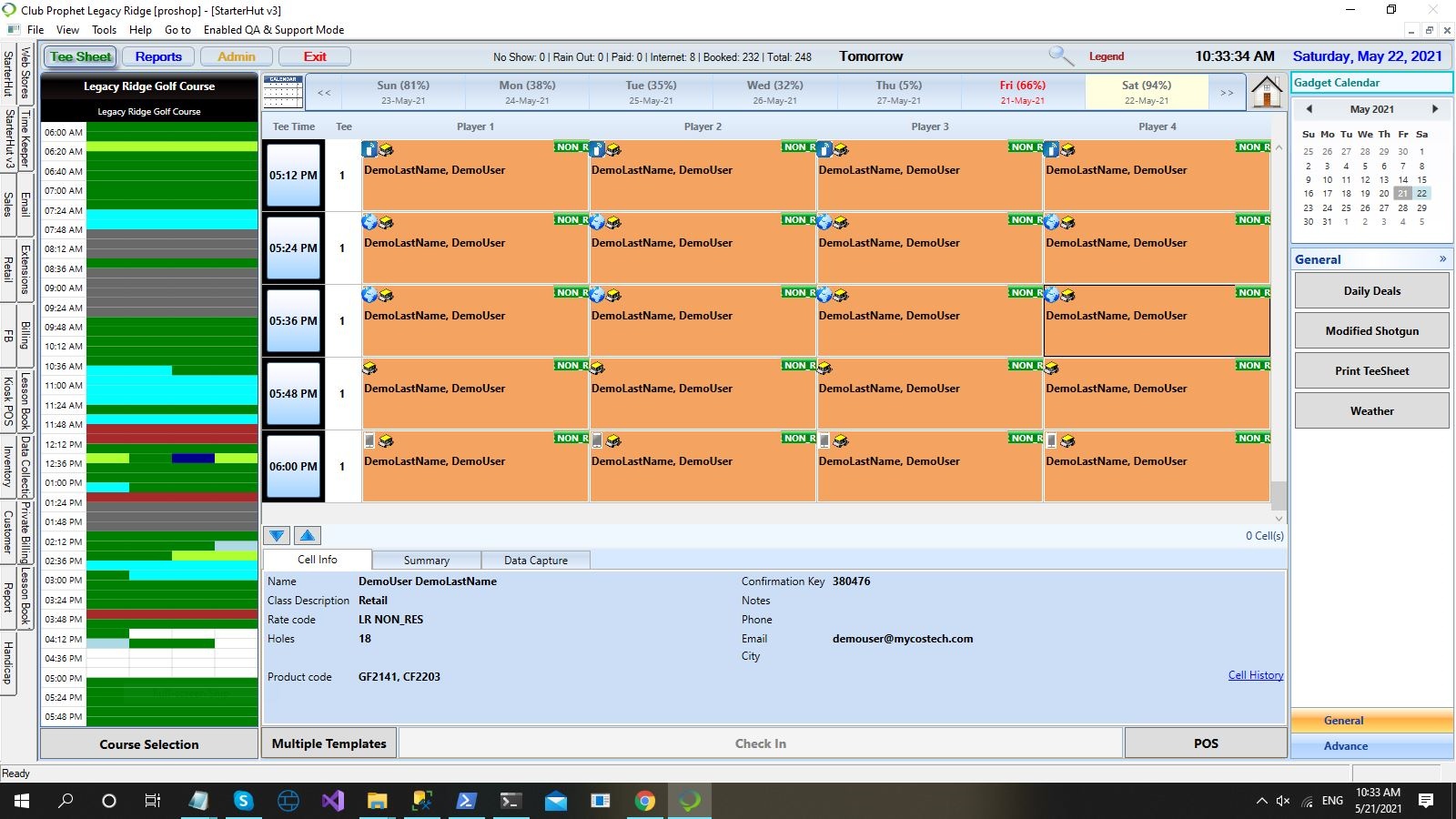Click the blue down-arrow triangle button
The width and height of the screenshot is (1456, 819).
point(278,536)
